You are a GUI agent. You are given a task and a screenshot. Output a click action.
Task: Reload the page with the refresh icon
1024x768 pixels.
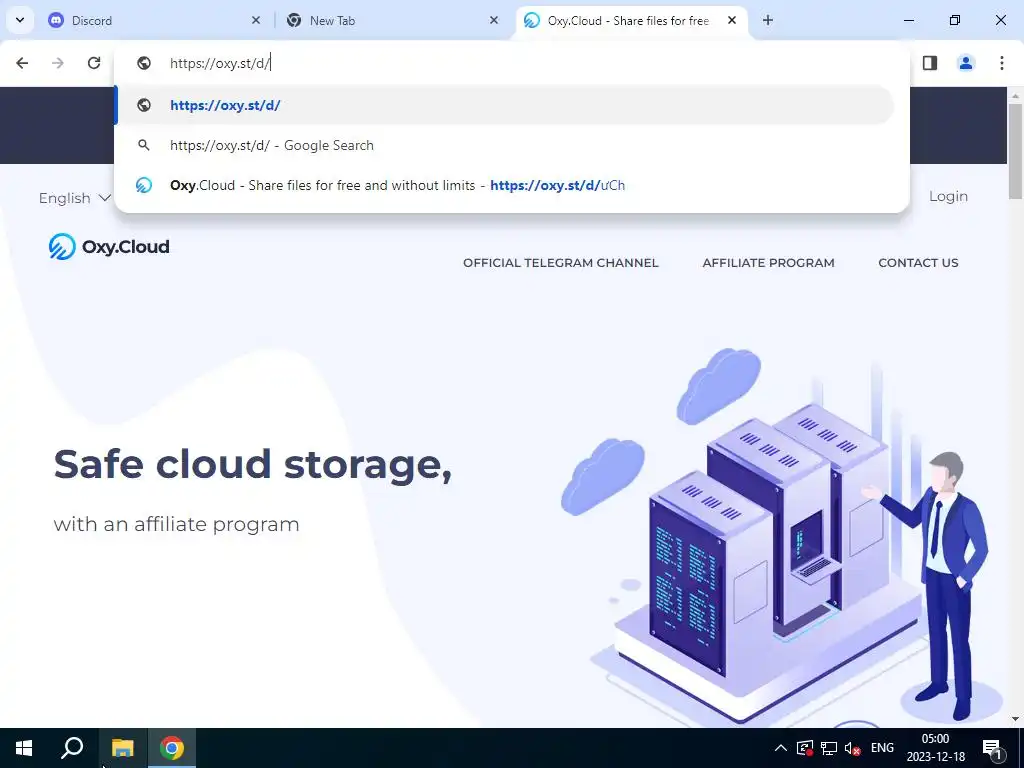click(x=94, y=63)
